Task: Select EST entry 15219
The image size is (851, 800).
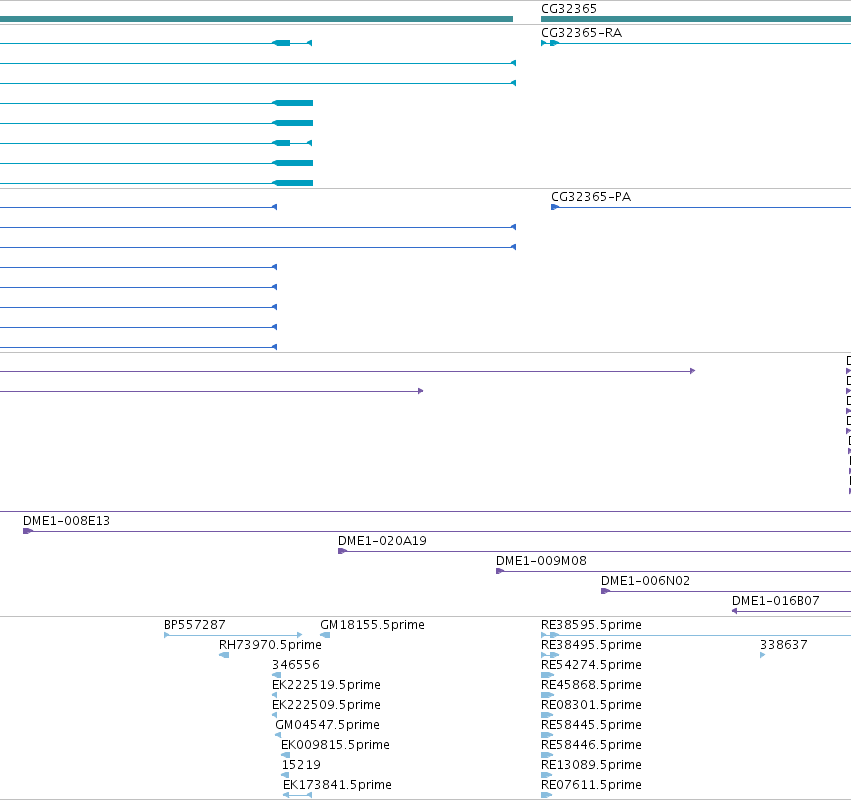Action: click(301, 765)
